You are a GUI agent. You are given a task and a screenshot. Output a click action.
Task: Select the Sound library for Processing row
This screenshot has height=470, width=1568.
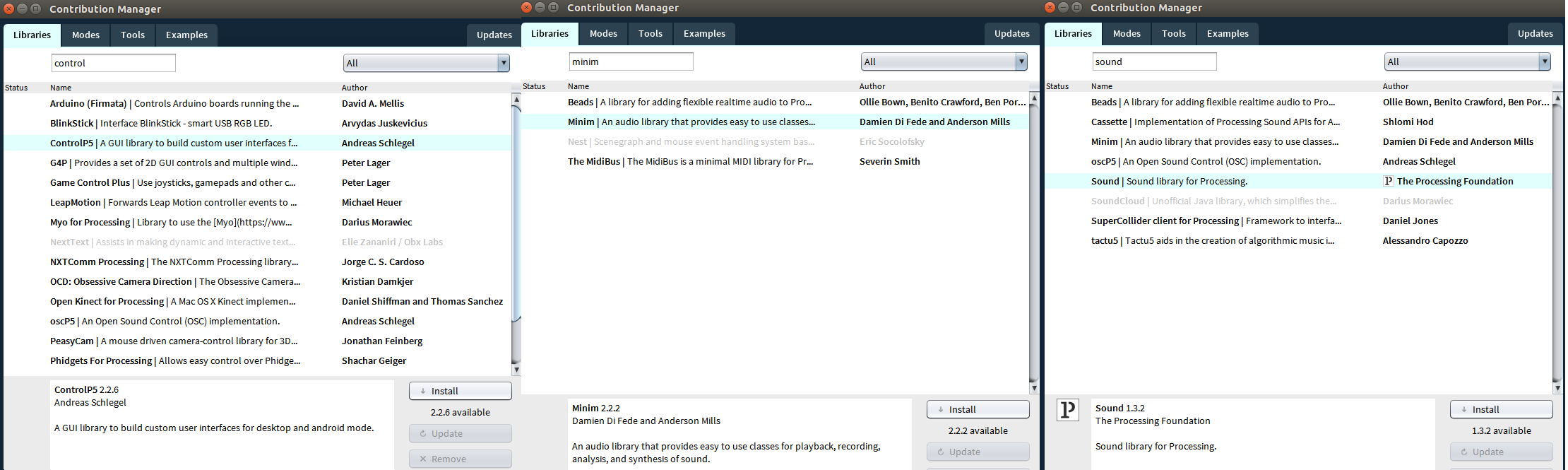1298,181
